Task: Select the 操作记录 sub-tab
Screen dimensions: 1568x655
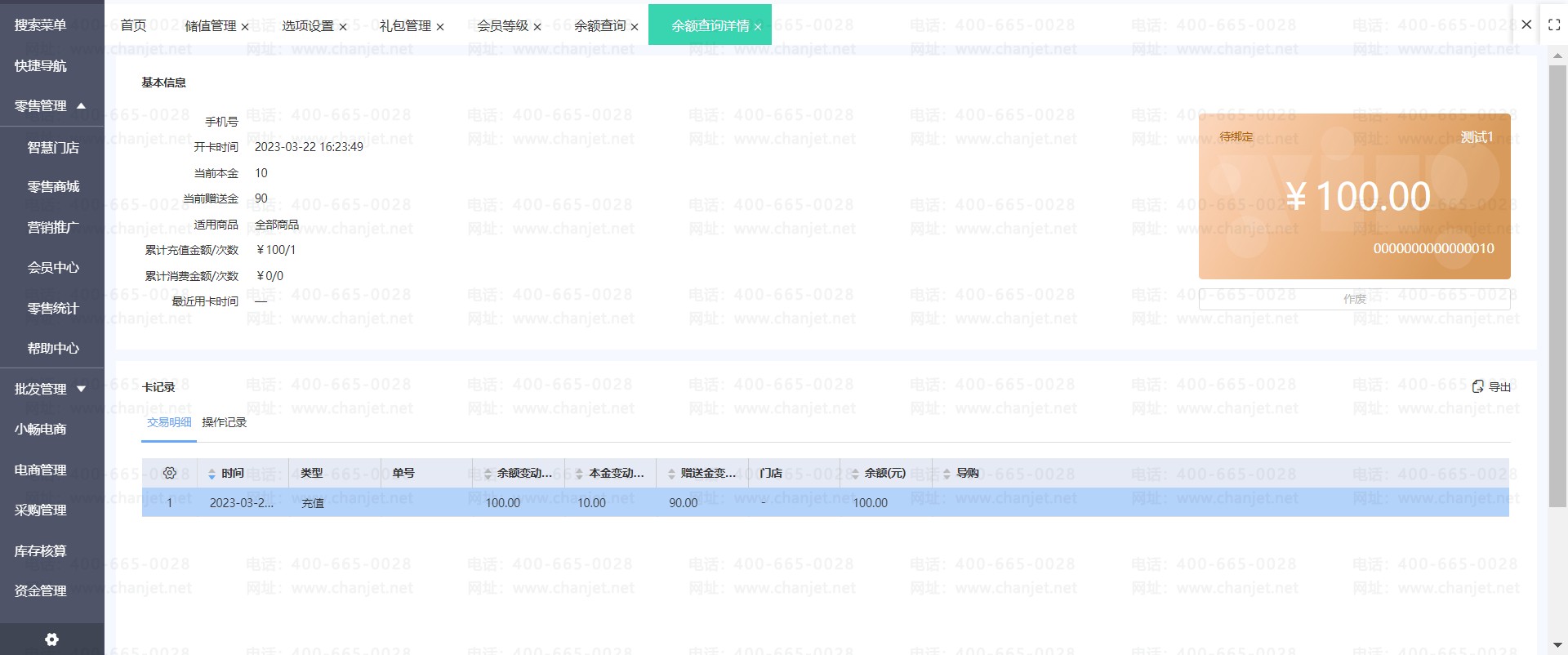Action: point(225,422)
